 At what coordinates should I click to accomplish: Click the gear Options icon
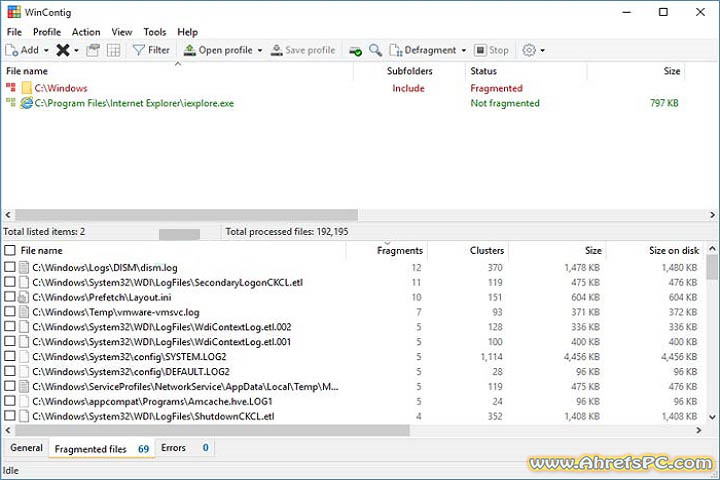[x=529, y=50]
